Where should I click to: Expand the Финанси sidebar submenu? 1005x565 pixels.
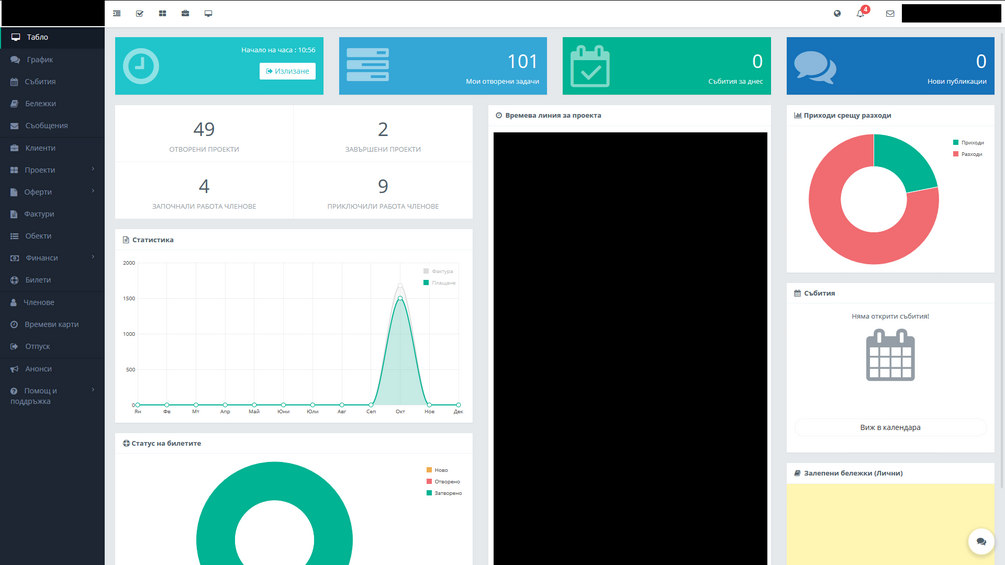coord(53,258)
